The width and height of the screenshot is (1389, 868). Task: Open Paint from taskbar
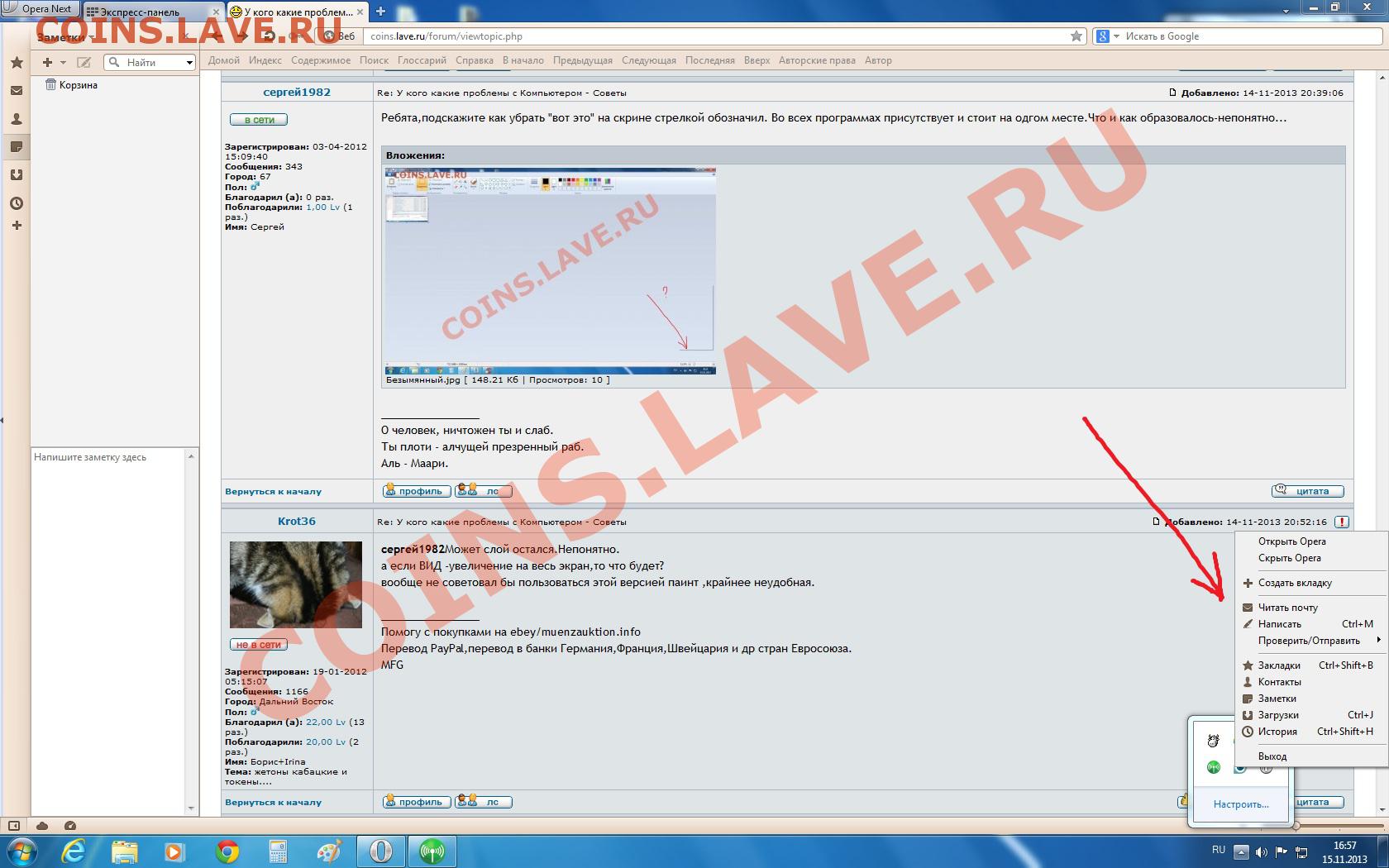tap(329, 851)
